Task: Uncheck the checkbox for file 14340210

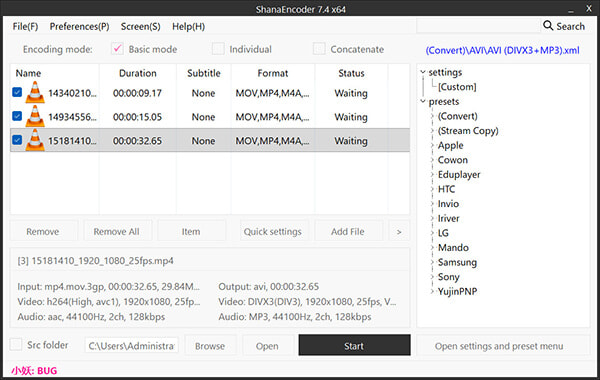Action: [x=17, y=92]
